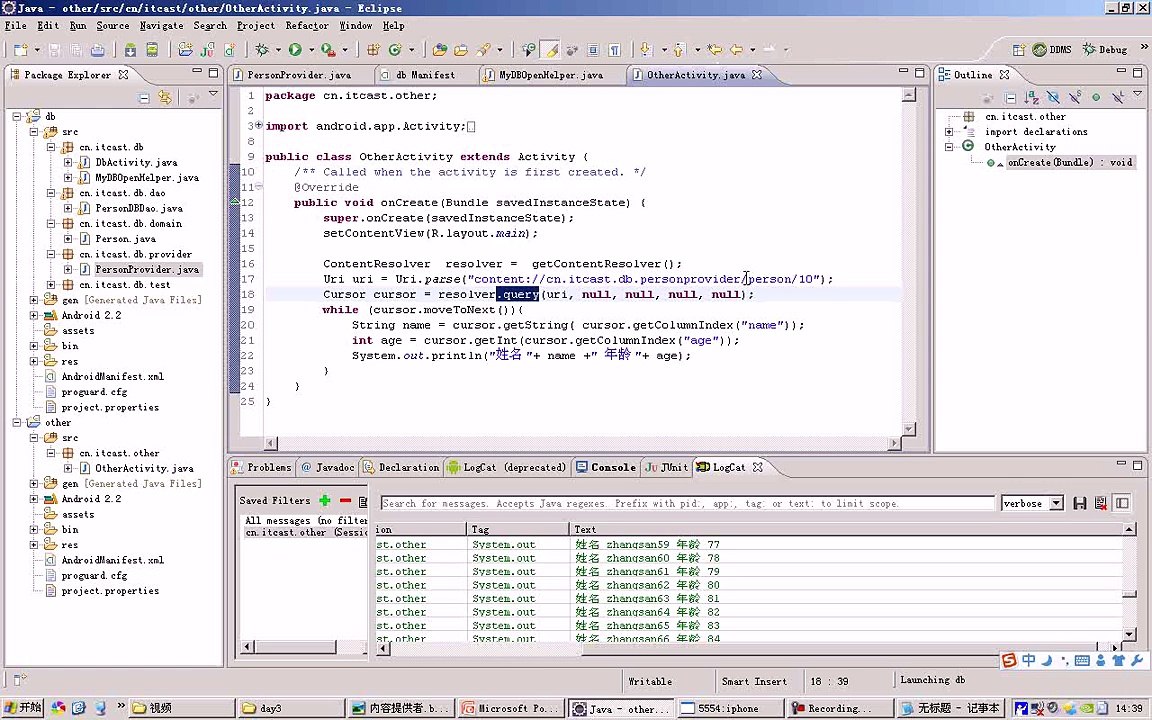Toggle Hide Fields in Outline view
1152x720 pixels.
click(x=1053, y=97)
